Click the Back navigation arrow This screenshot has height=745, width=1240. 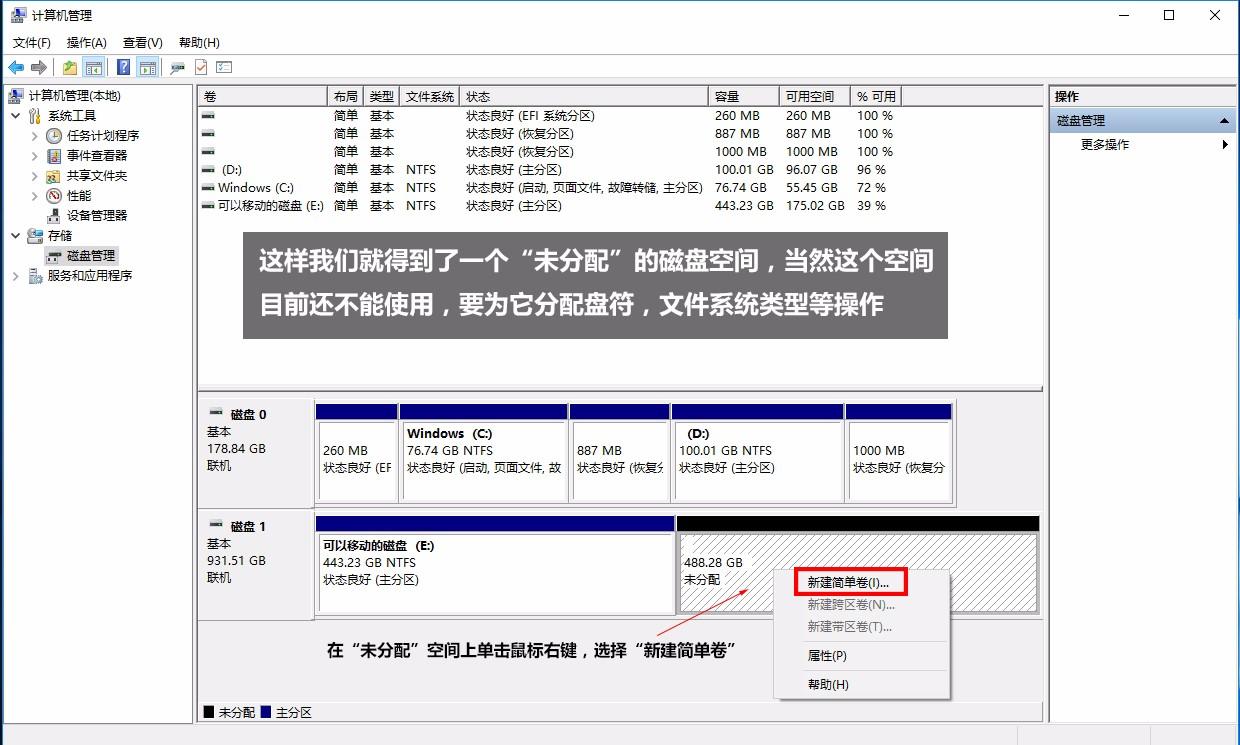pyautogui.click(x=16, y=67)
